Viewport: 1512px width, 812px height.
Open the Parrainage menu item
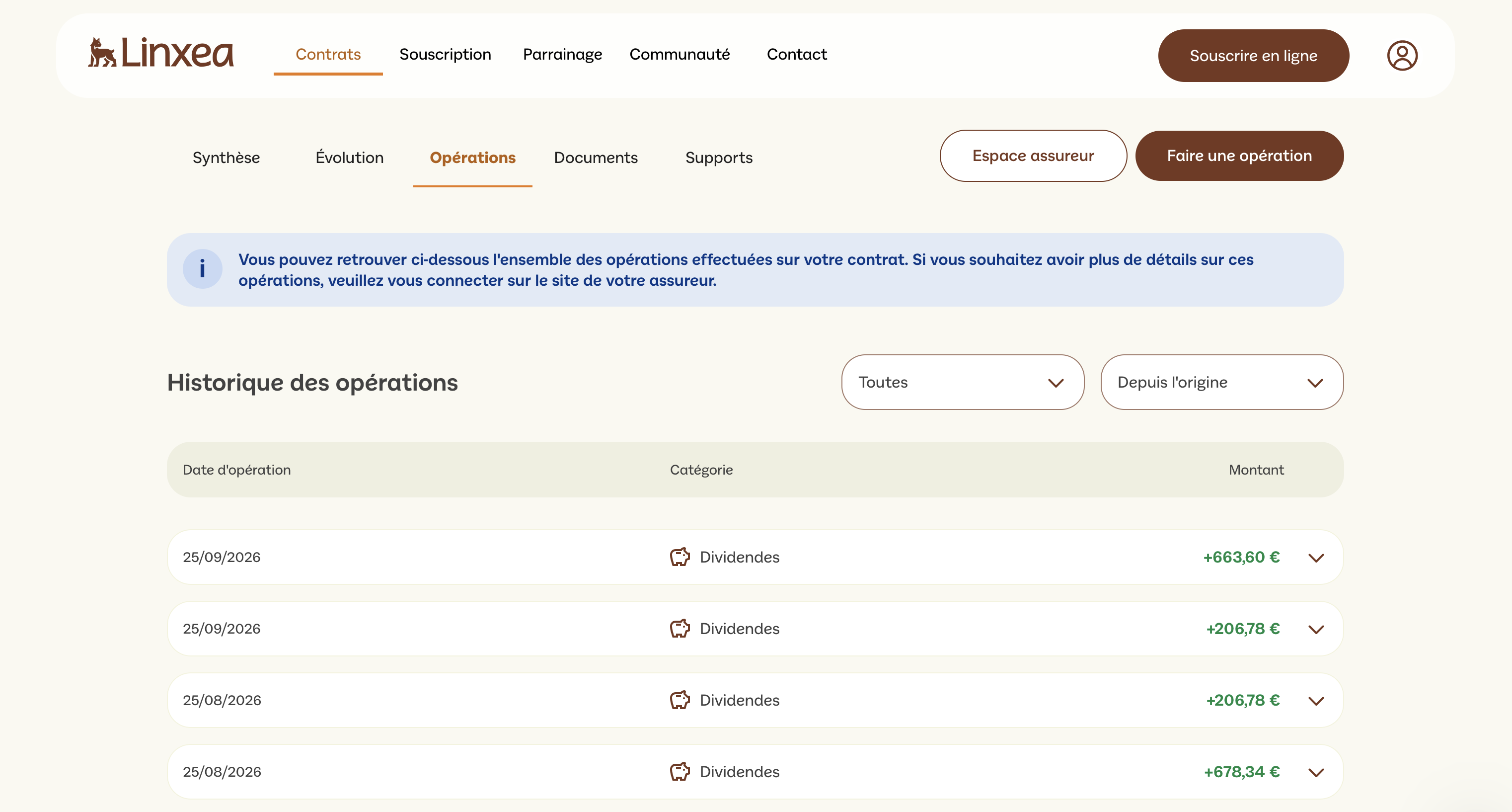coord(562,55)
